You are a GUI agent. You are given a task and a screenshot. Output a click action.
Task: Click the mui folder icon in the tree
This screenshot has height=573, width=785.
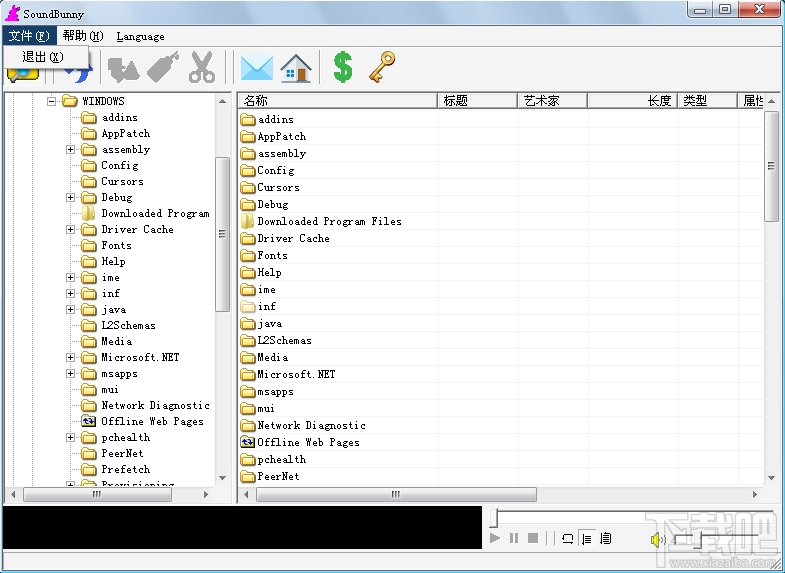coord(89,389)
